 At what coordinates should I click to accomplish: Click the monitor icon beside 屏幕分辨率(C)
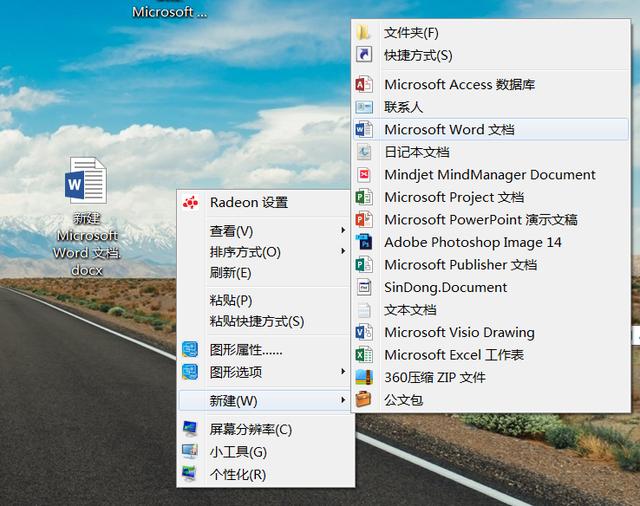coord(190,428)
